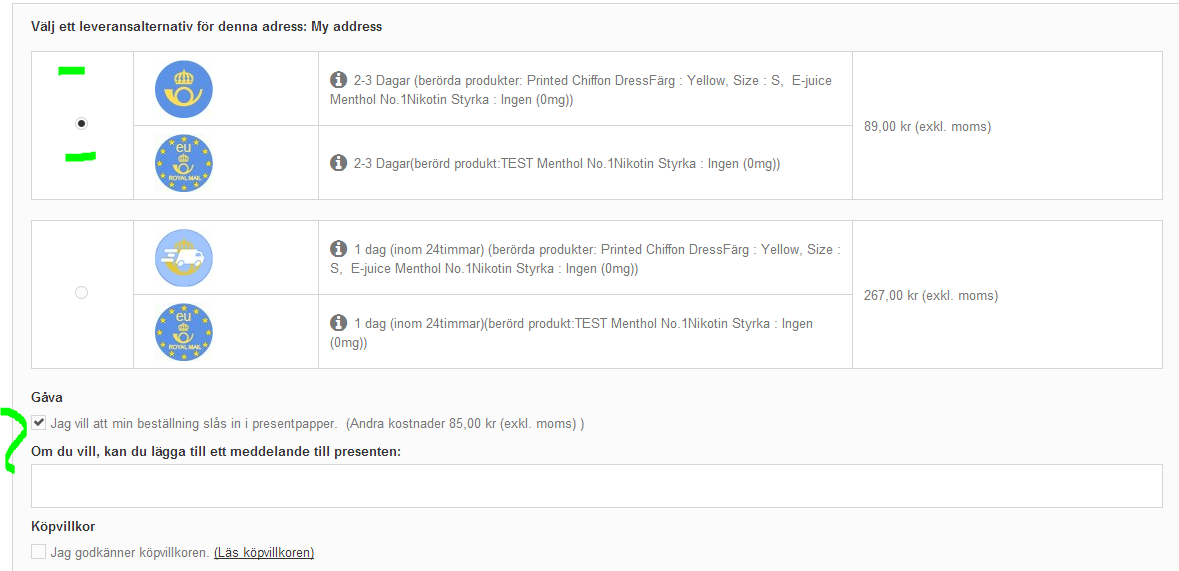This screenshot has height=571, width=1179.
Task: Click the info icon beside 1 dag TEST Menthol
Action: click(x=339, y=323)
